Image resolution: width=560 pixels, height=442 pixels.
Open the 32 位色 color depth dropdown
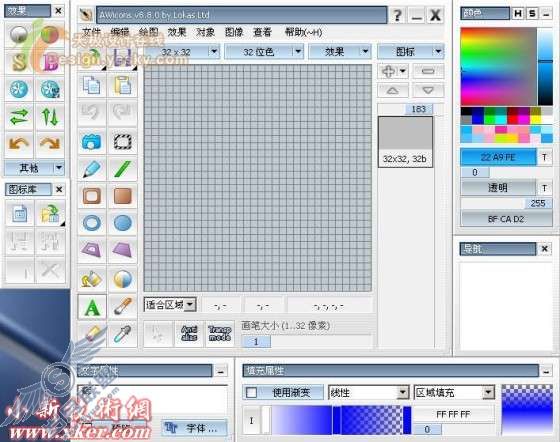(298, 52)
